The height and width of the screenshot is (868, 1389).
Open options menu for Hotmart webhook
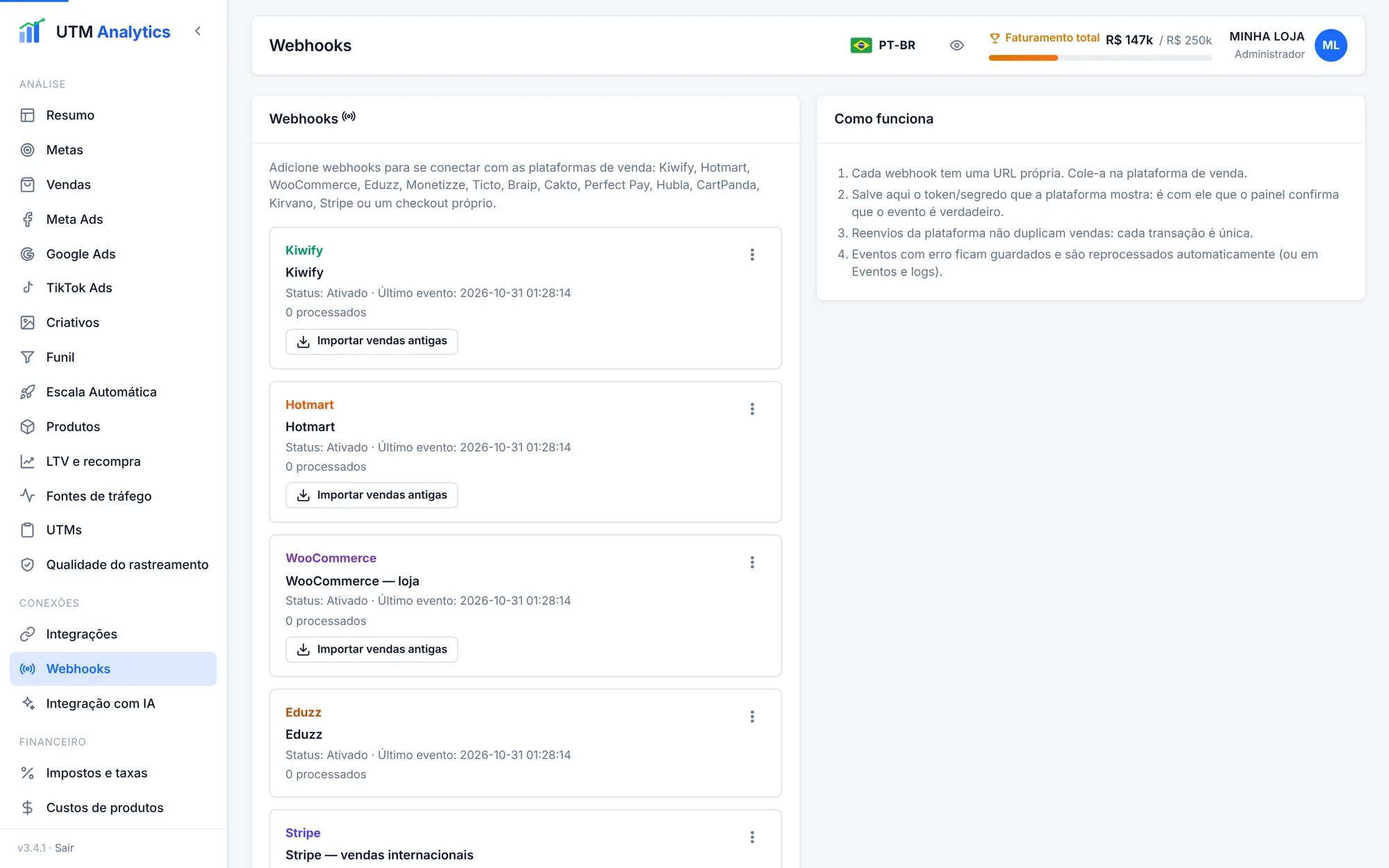752,409
